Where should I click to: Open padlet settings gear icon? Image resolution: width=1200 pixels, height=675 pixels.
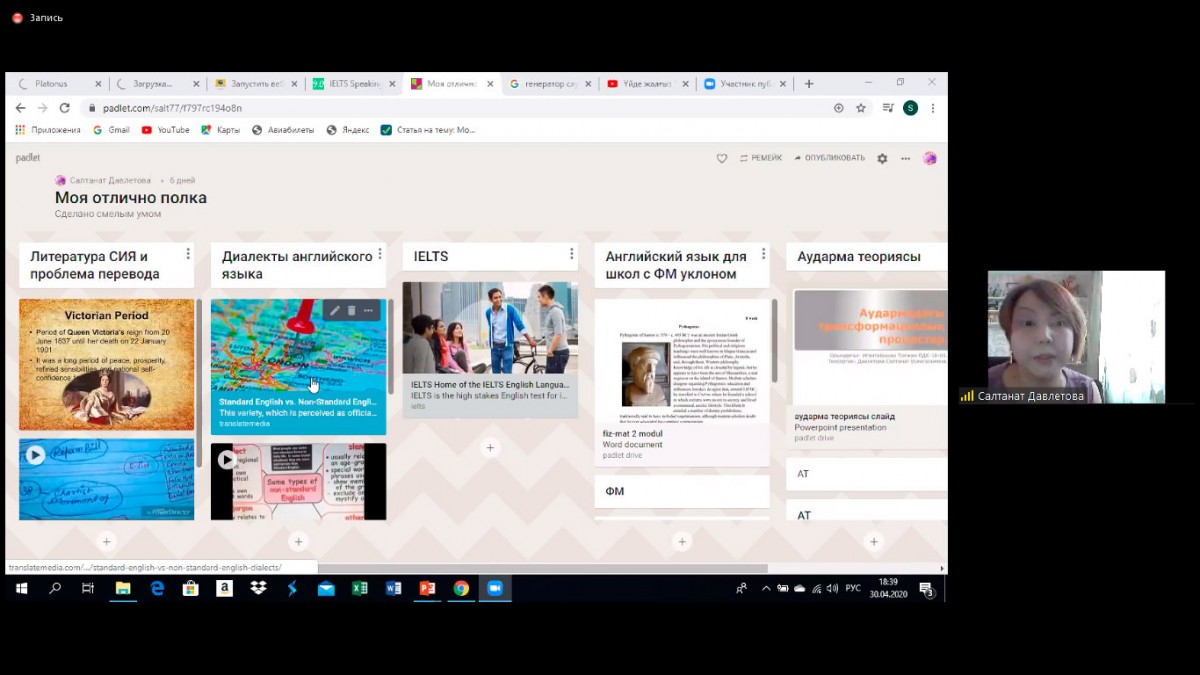[x=882, y=158]
